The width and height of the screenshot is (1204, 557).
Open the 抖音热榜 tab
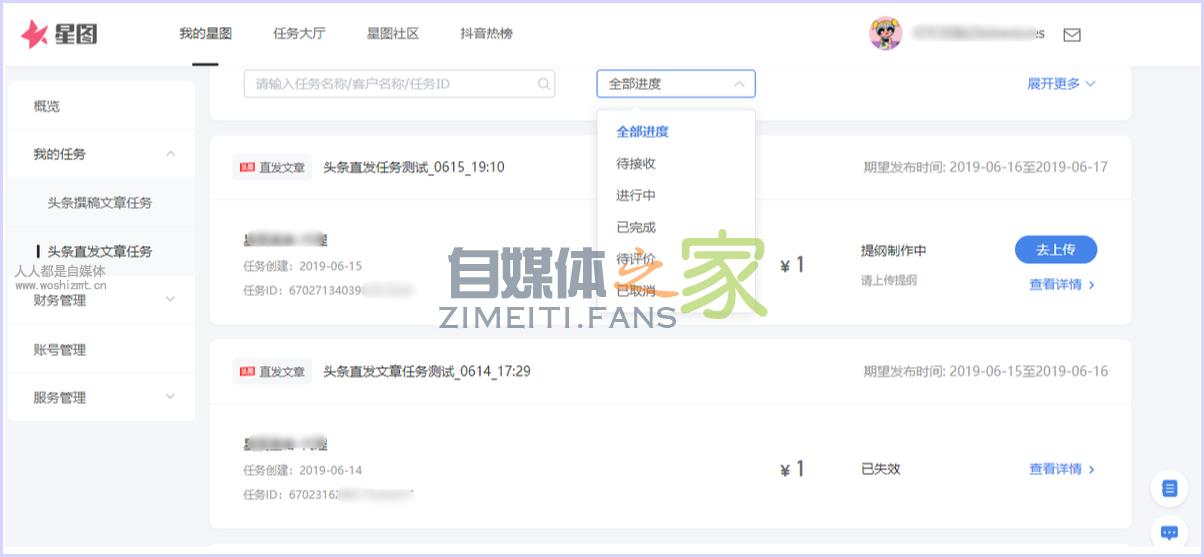[486, 34]
